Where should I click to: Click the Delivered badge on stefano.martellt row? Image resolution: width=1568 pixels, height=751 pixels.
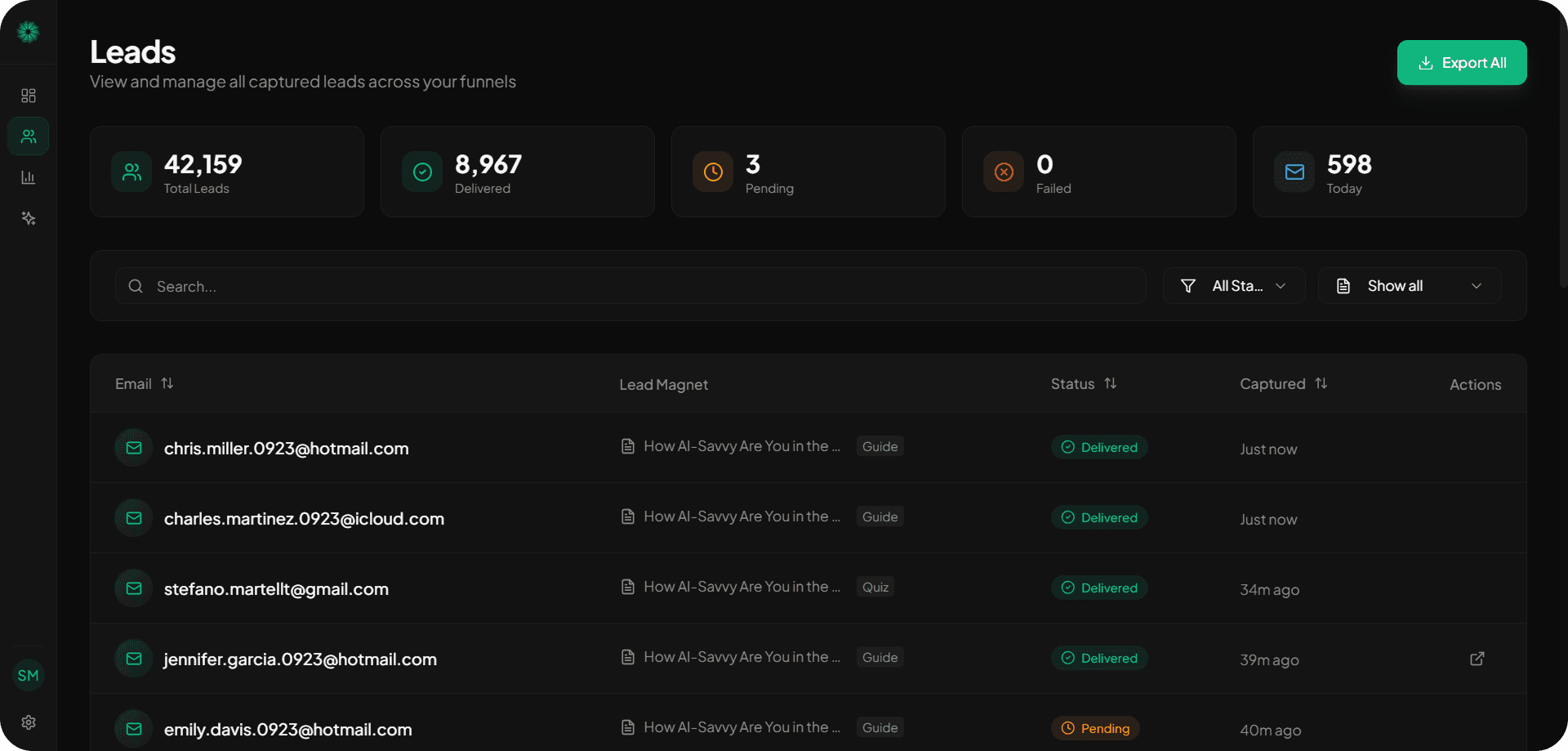click(x=1098, y=588)
